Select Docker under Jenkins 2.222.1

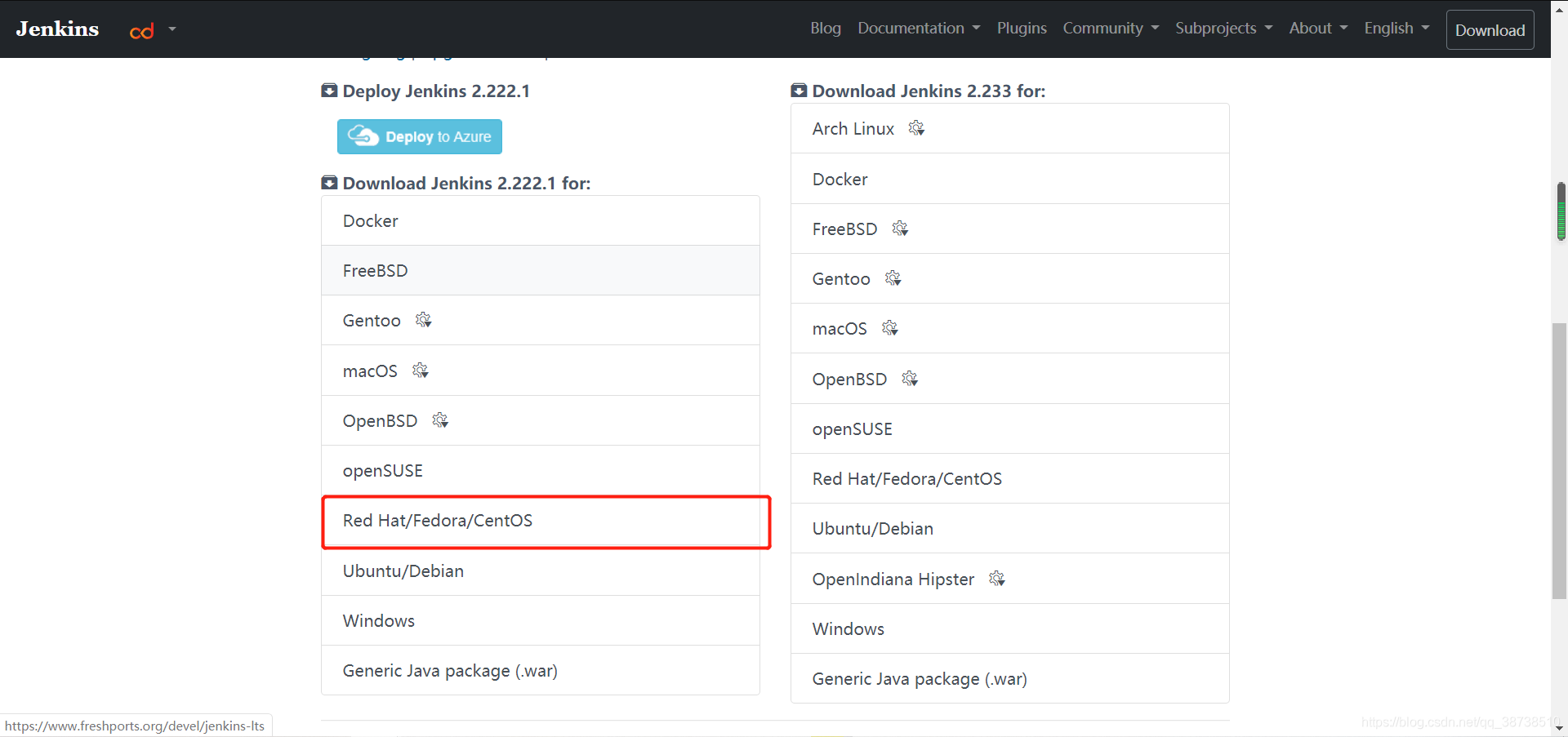coord(541,221)
